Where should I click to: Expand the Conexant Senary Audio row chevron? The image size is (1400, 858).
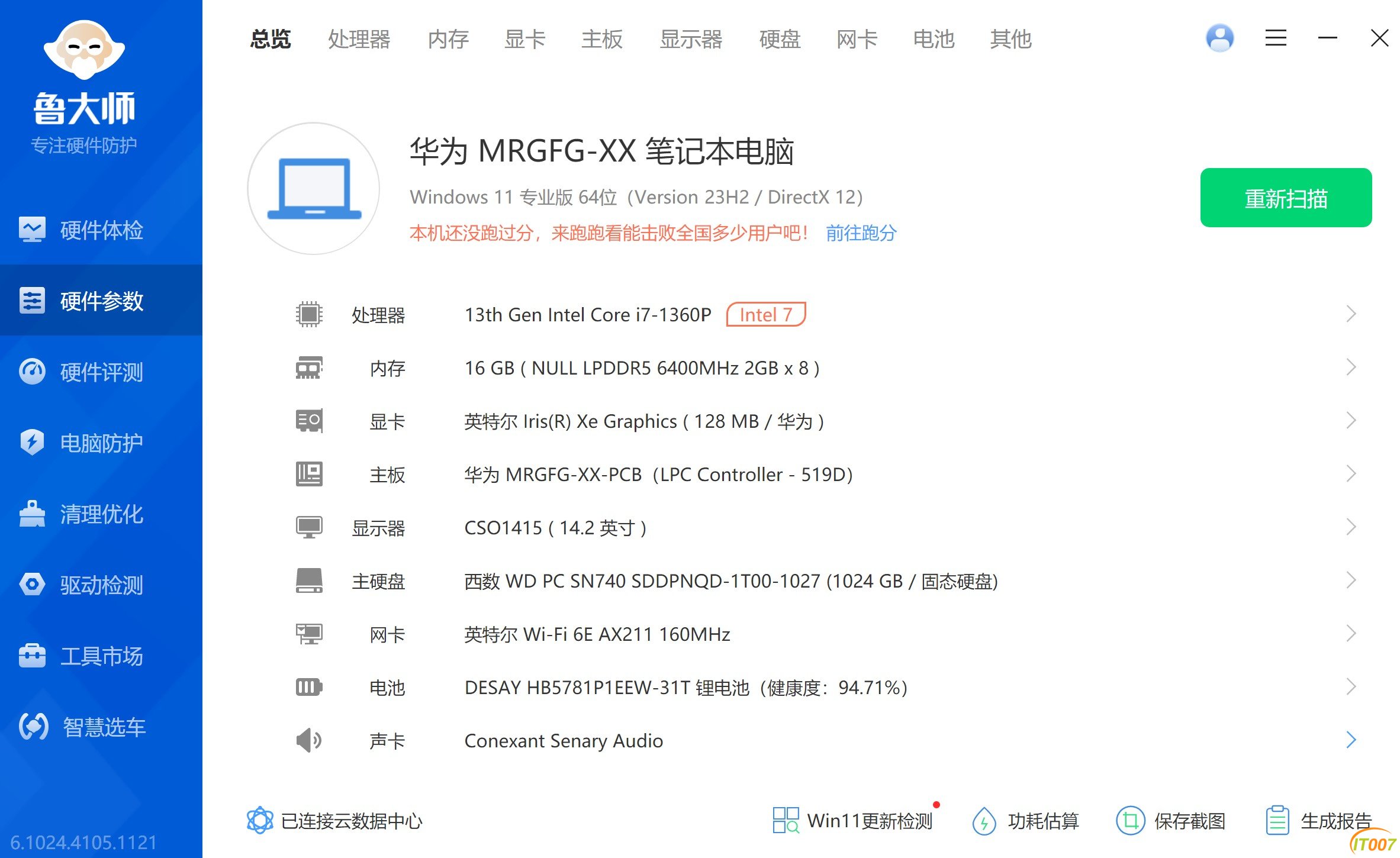pos(1351,740)
